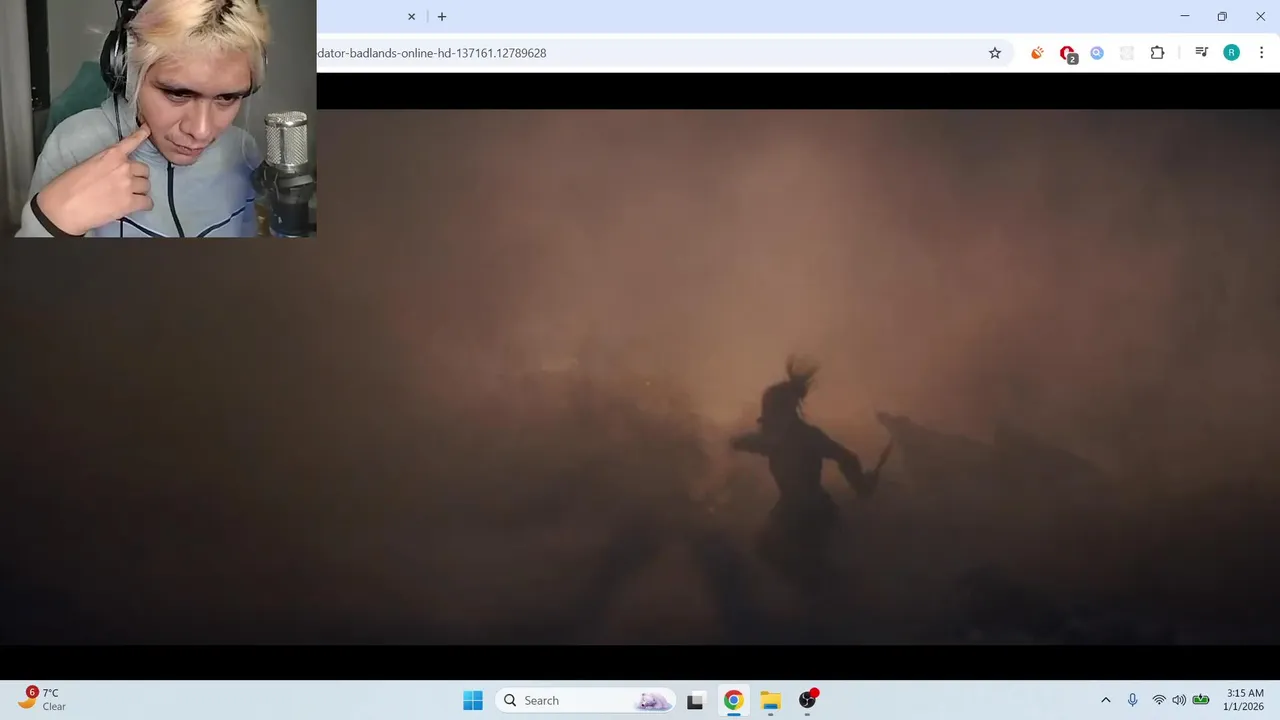Click the battery status tray icon
This screenshot has height=720, width=1280.
[x=1201, y=700]
